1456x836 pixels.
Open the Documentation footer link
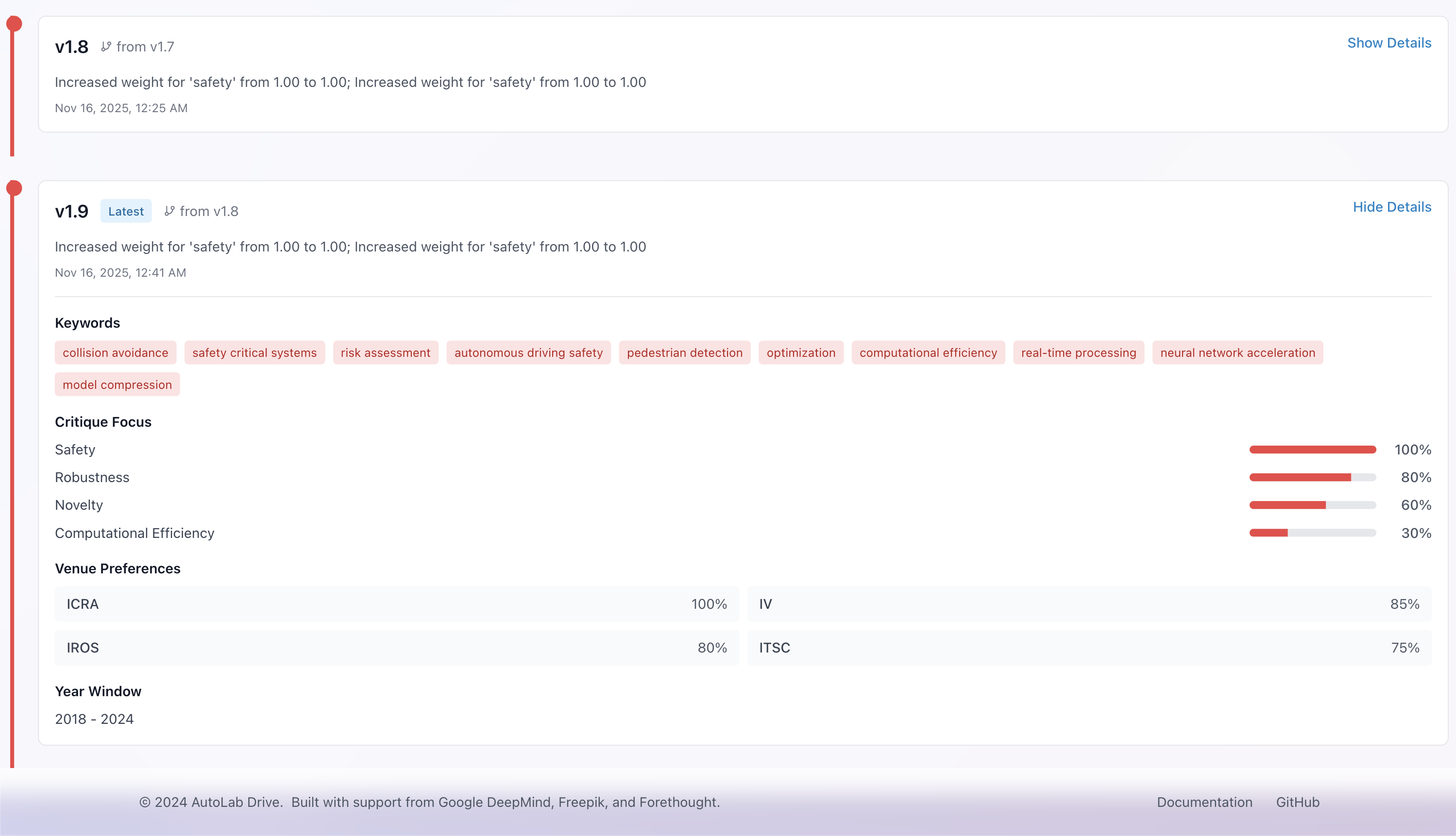(x=1204, y=802)
